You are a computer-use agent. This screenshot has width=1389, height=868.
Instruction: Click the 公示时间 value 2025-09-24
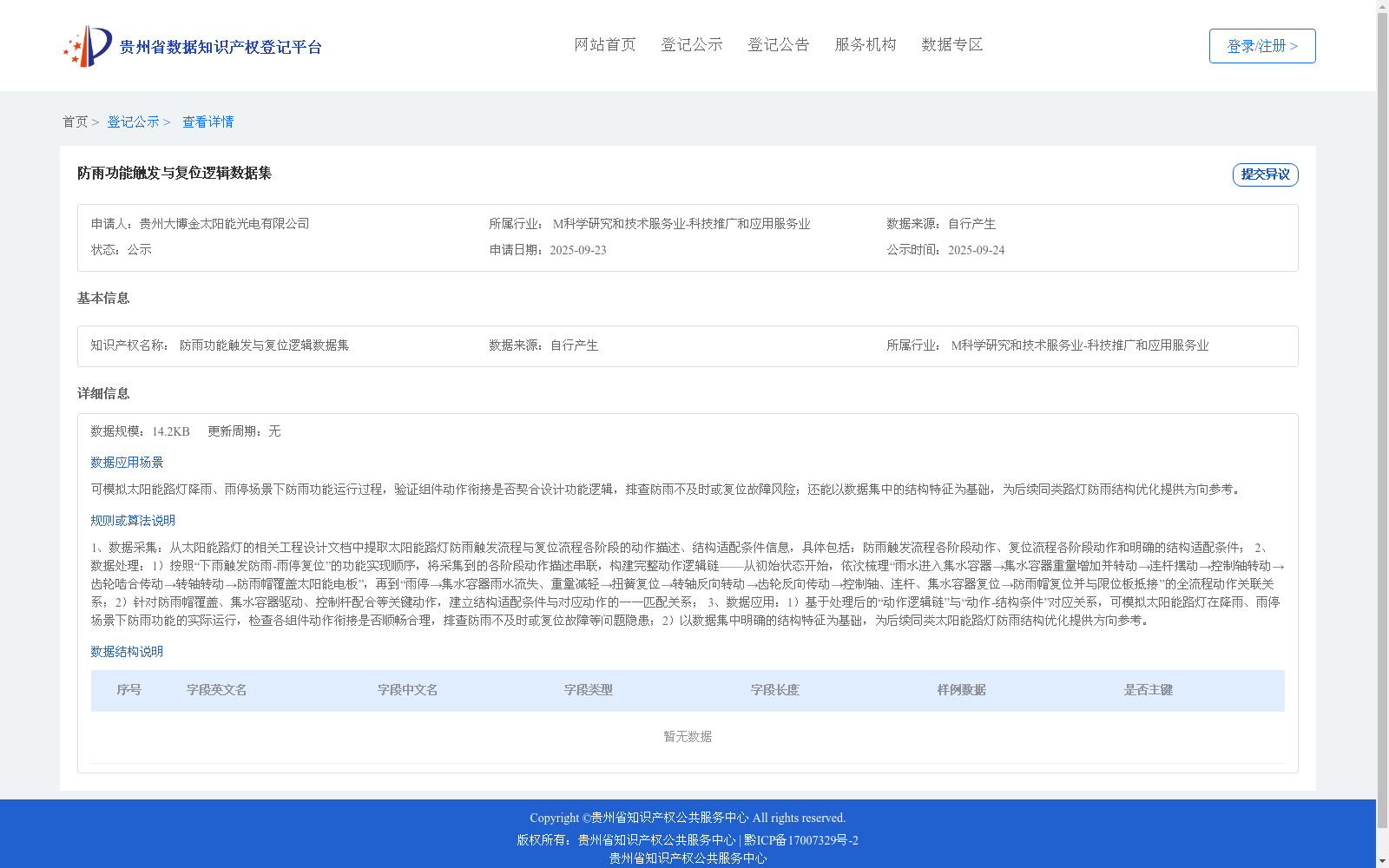pos(976,250)
